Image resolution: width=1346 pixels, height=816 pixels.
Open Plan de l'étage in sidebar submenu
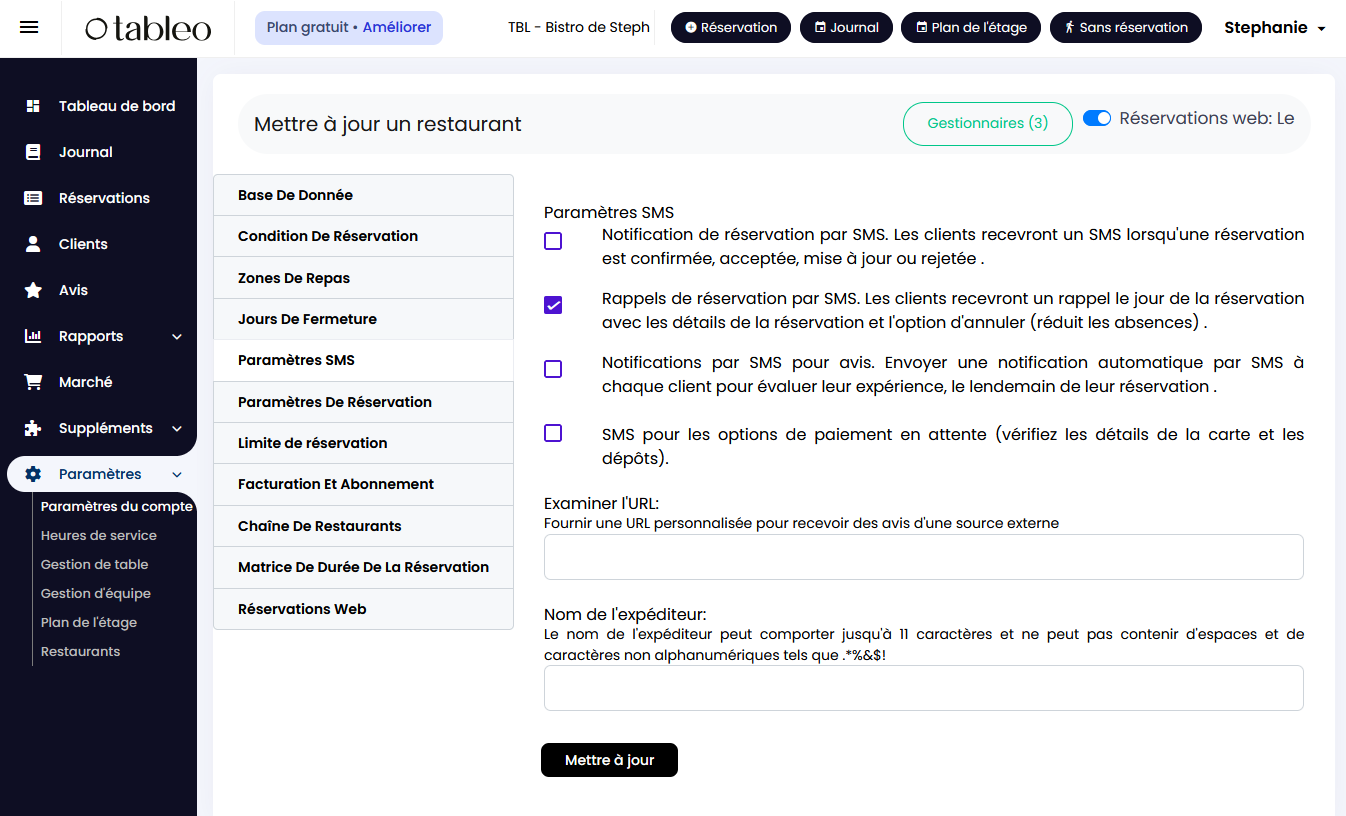tap(89, 622)
